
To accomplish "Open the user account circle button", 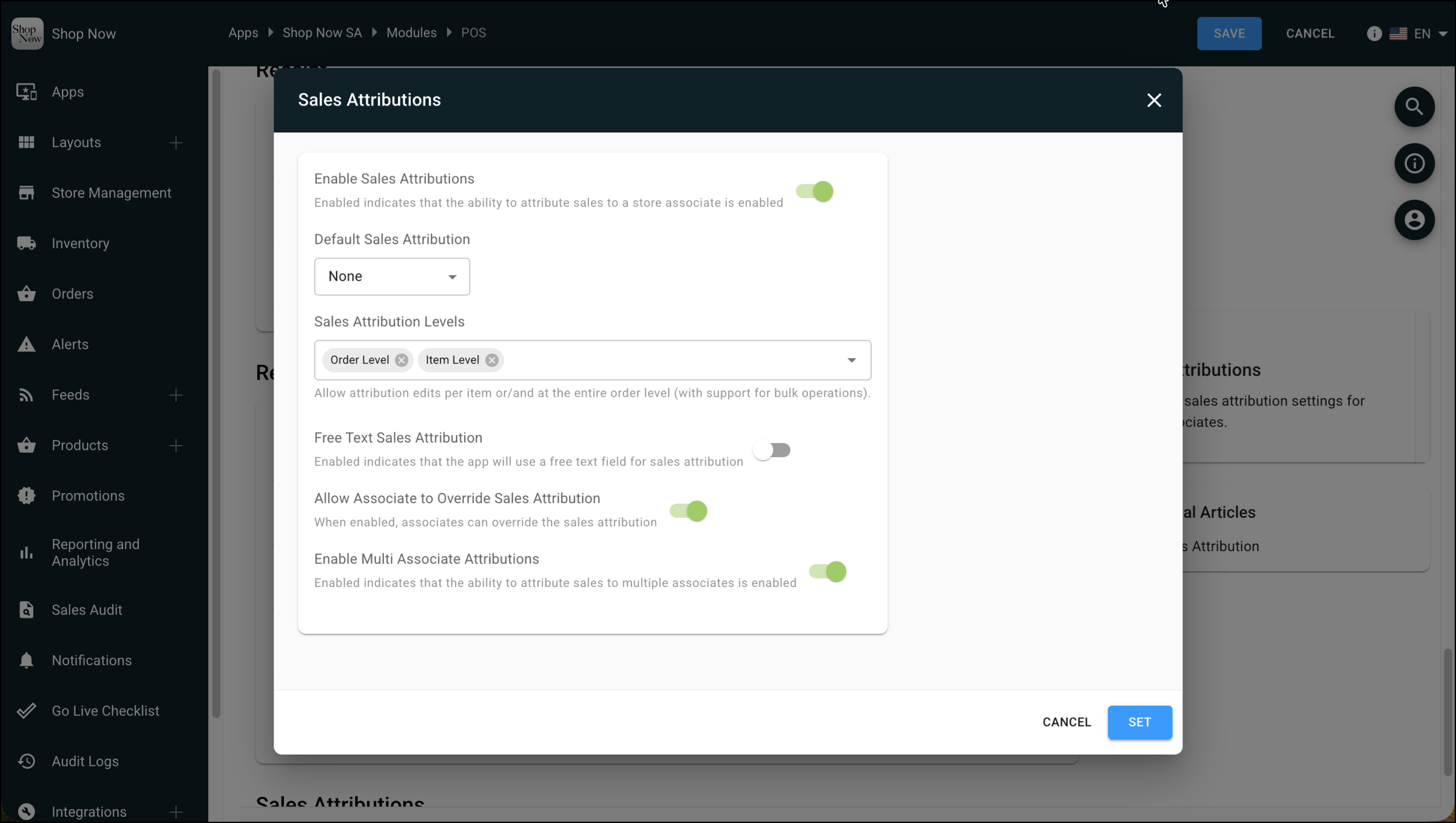I will (1414, 220).
